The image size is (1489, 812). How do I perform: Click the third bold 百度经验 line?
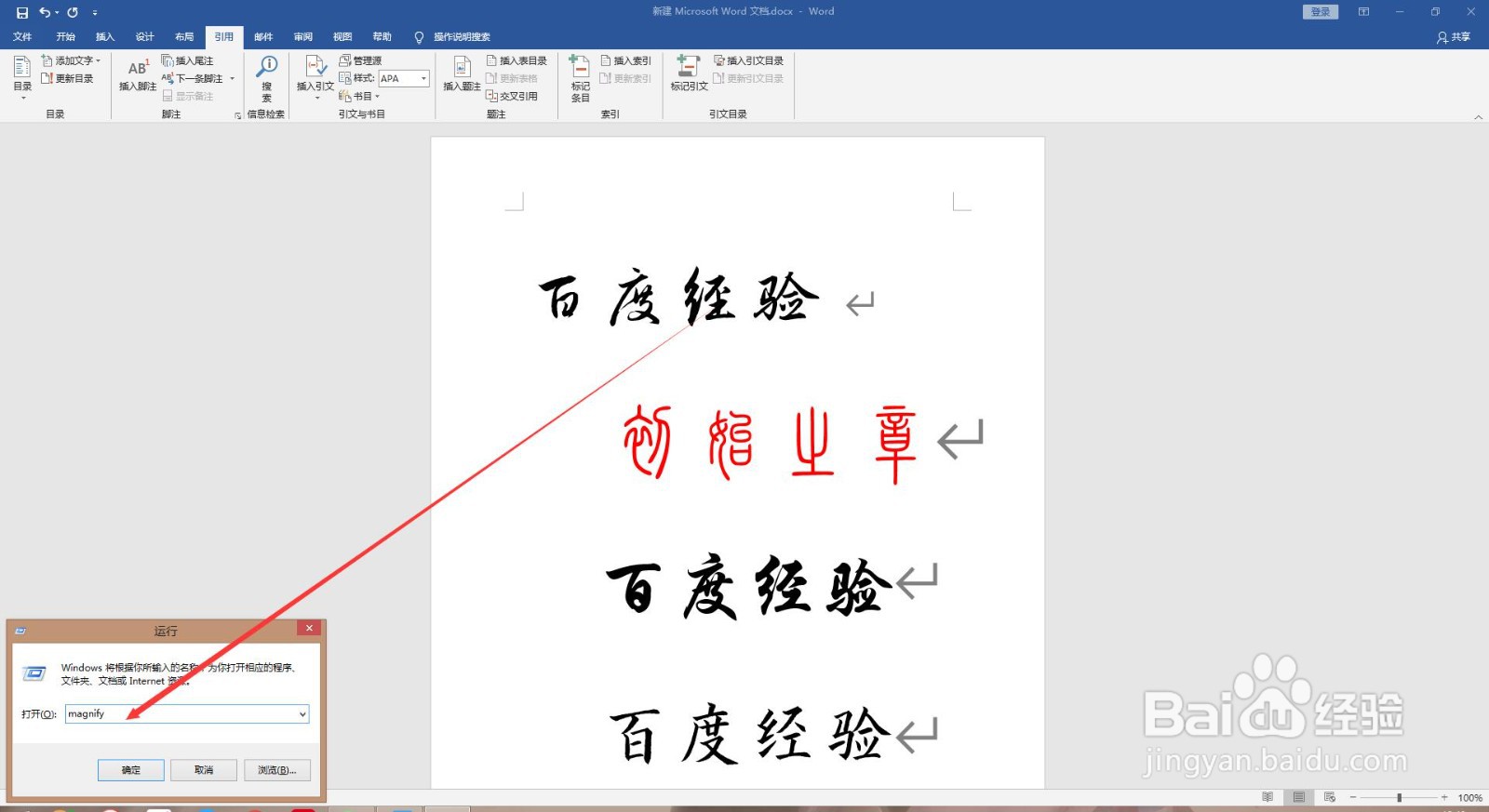(x=747, y=588)
